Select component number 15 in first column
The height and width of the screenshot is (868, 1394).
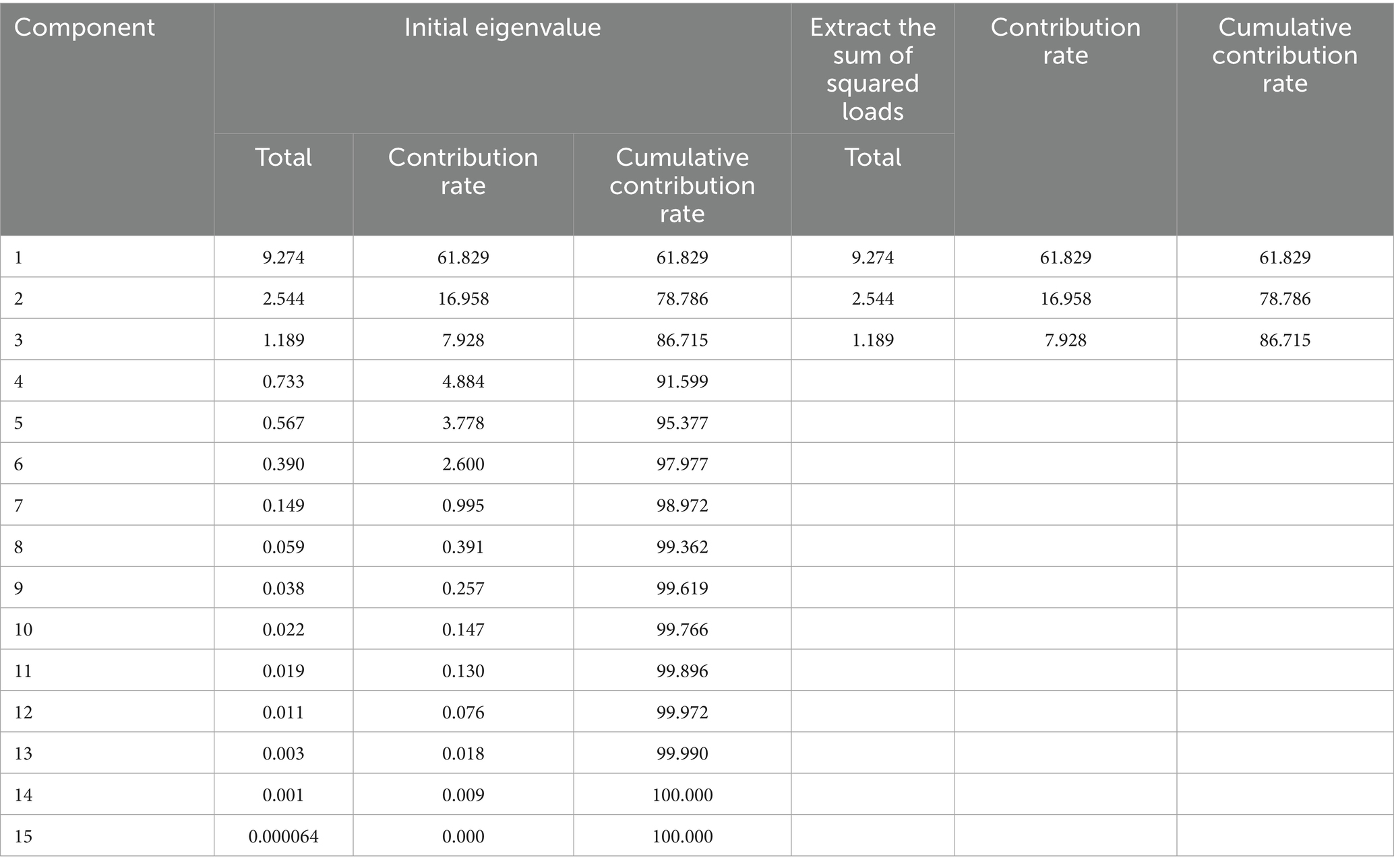[x=23, y=836]
